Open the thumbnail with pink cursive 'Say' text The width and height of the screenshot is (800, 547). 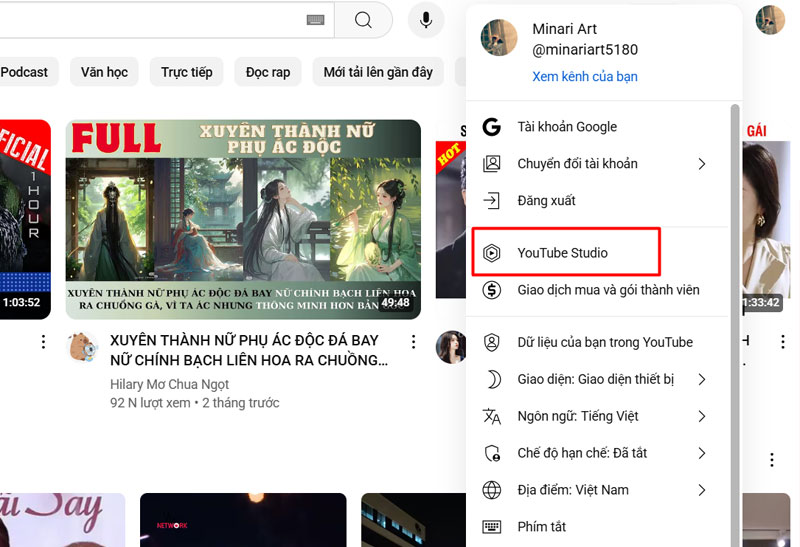click(x=62, y=520)
